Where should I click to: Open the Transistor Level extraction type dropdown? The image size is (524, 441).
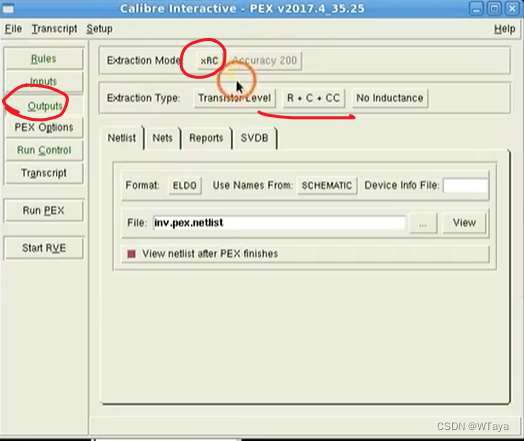tap(235, 98)
